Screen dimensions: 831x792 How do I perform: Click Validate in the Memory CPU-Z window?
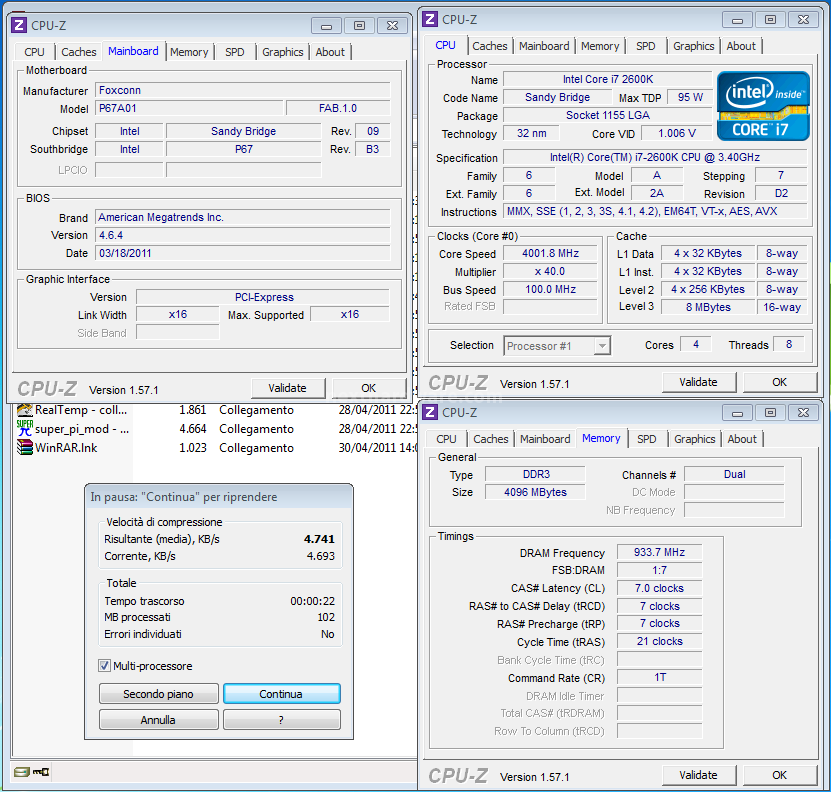699,775
